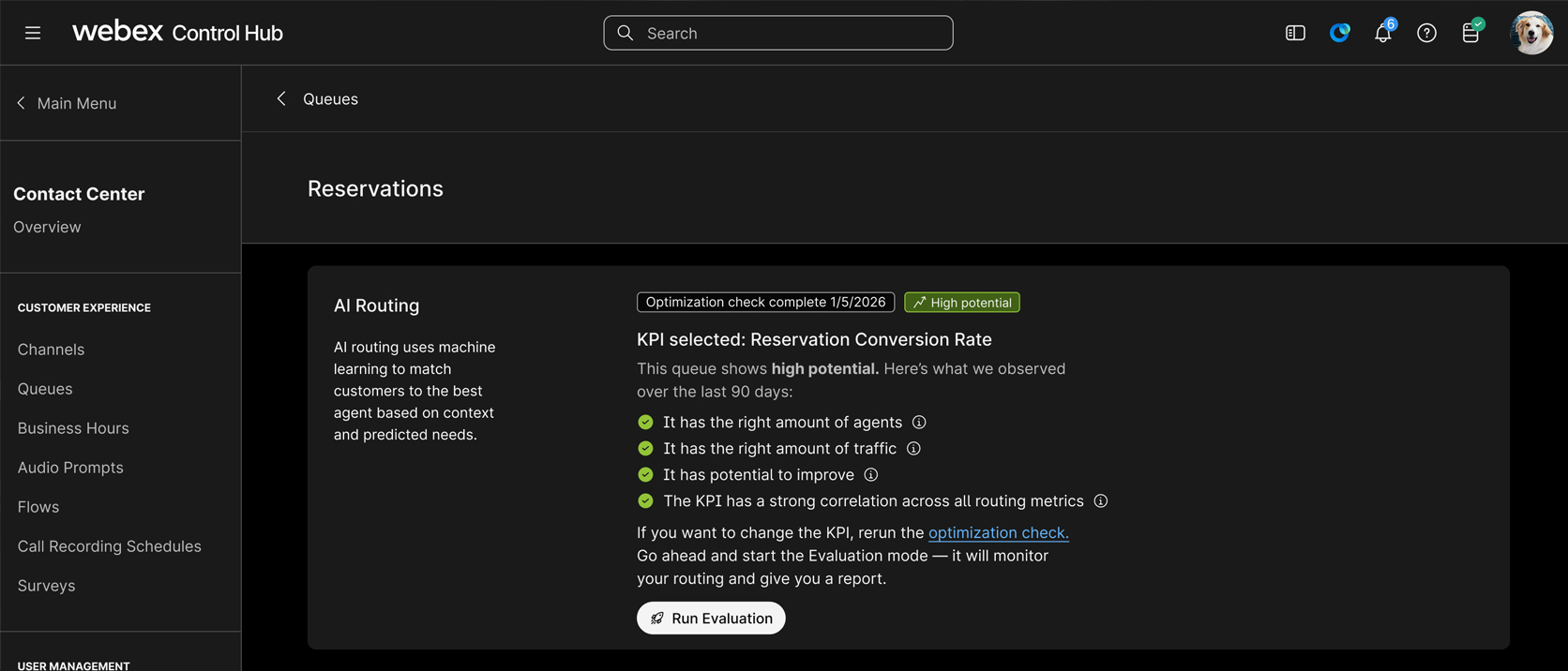Go back to the Main Menu
The height and width of the screenshot is (671, 1568).
pos(67,103)
